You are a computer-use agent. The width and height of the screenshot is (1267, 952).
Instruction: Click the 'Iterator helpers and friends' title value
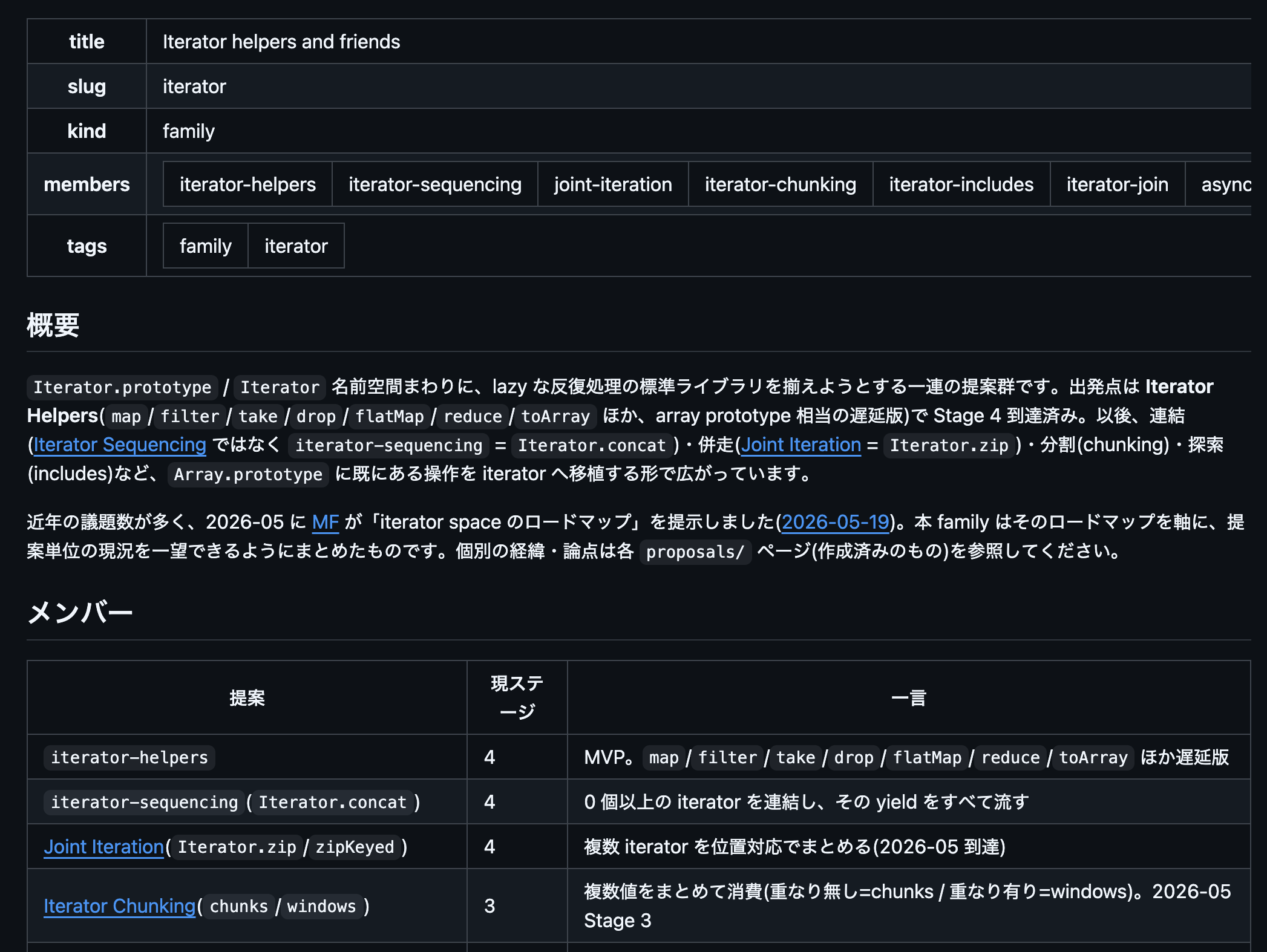(281, 41)
